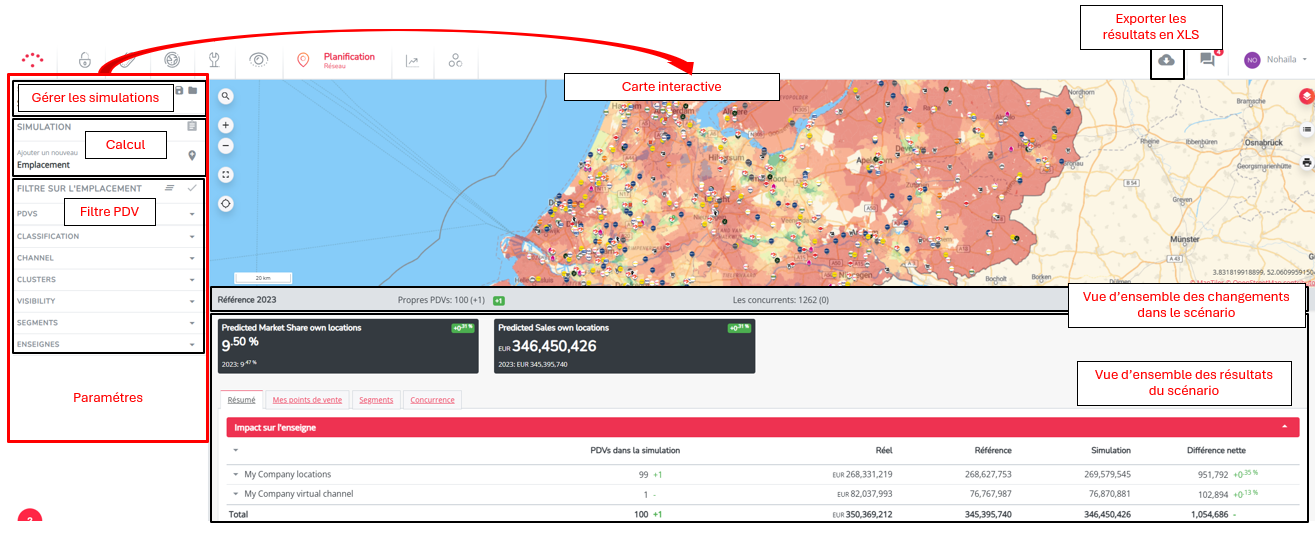The width and height of the screenshot is (1315, 558).
Task: Click the Différence nette column header
Action: [1216, 450]
